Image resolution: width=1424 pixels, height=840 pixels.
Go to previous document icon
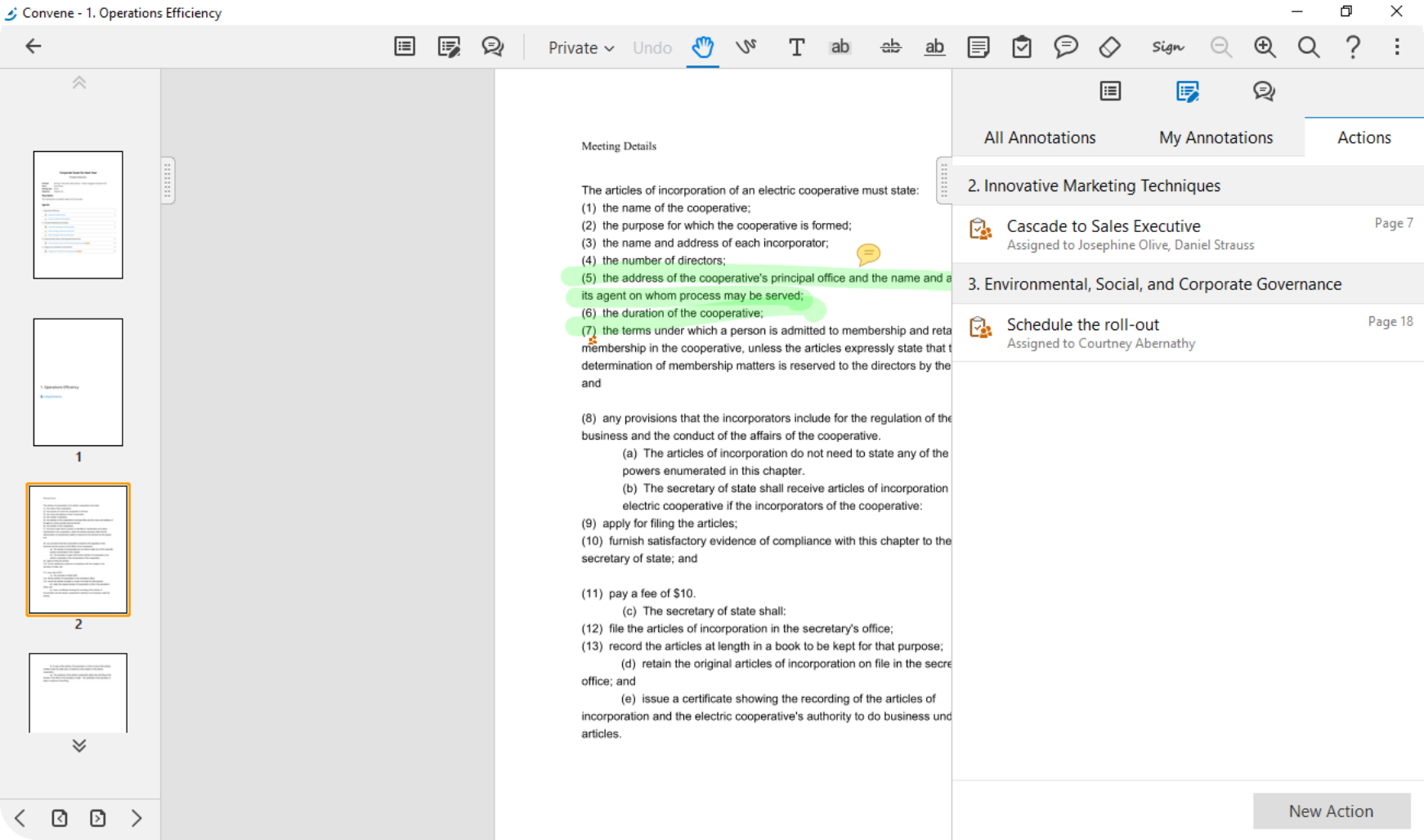point(60,818)
